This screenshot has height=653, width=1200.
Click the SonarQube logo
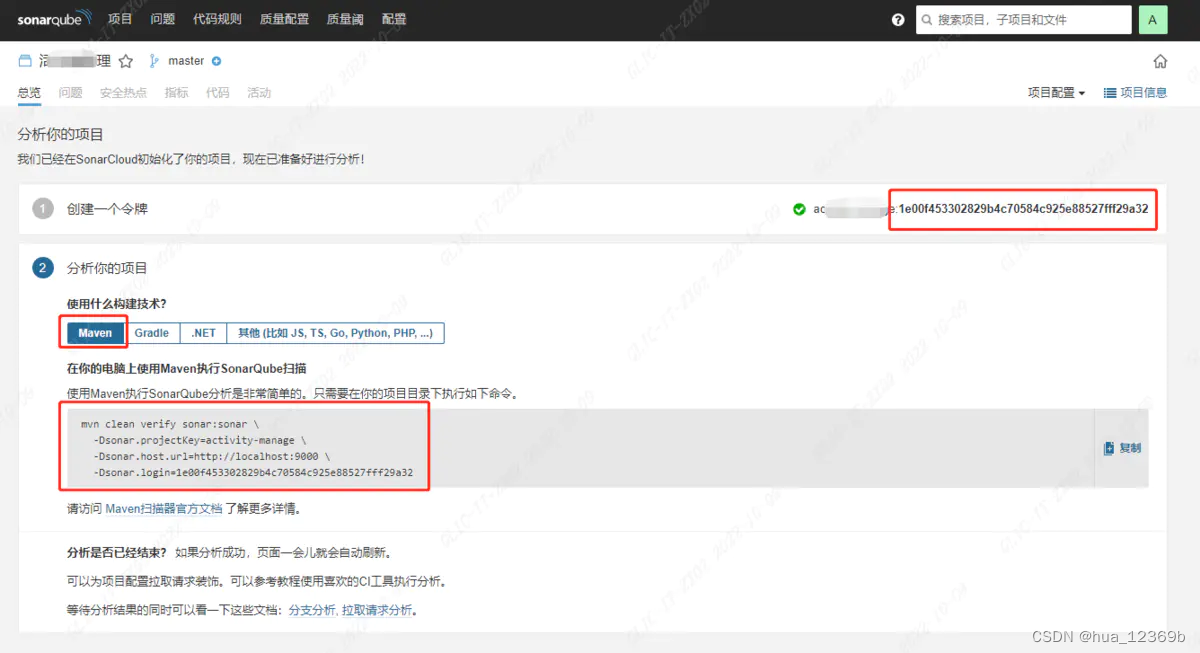tap(54, 19)
